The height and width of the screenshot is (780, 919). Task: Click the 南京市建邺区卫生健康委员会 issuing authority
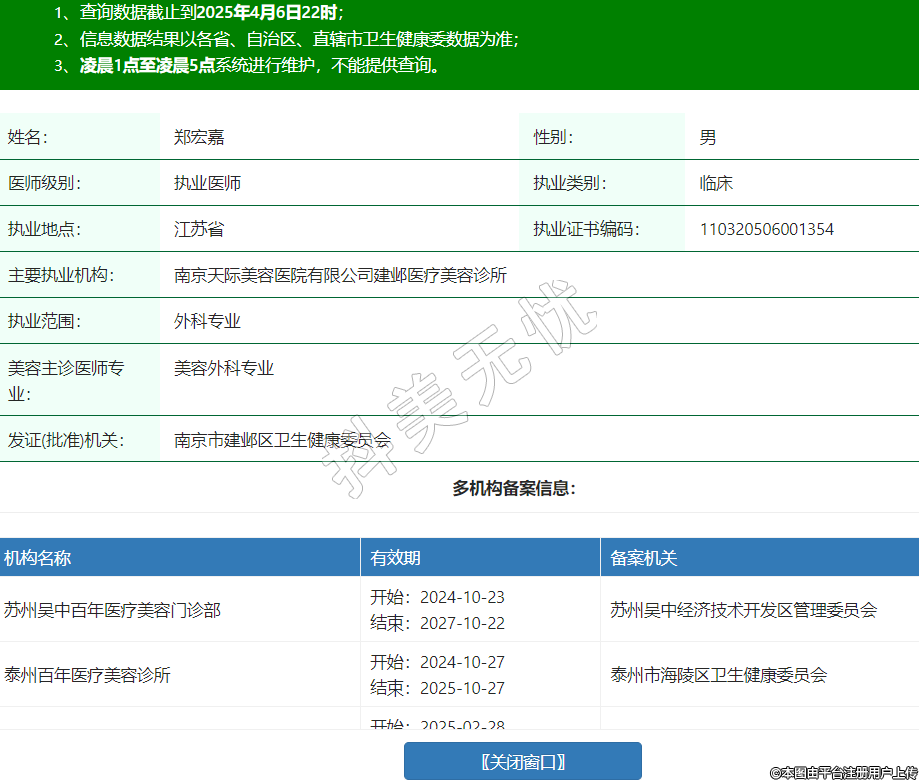coord(282,440)
